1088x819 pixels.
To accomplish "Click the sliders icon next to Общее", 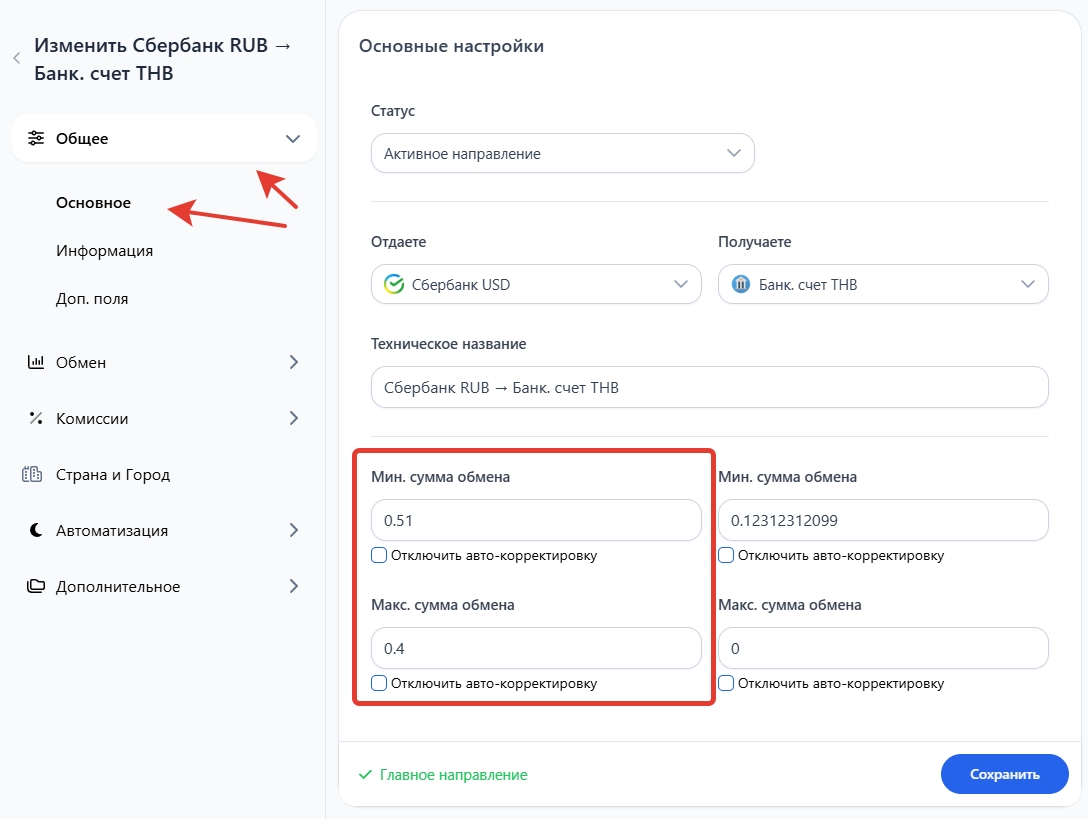I will [x=36, y=139].
